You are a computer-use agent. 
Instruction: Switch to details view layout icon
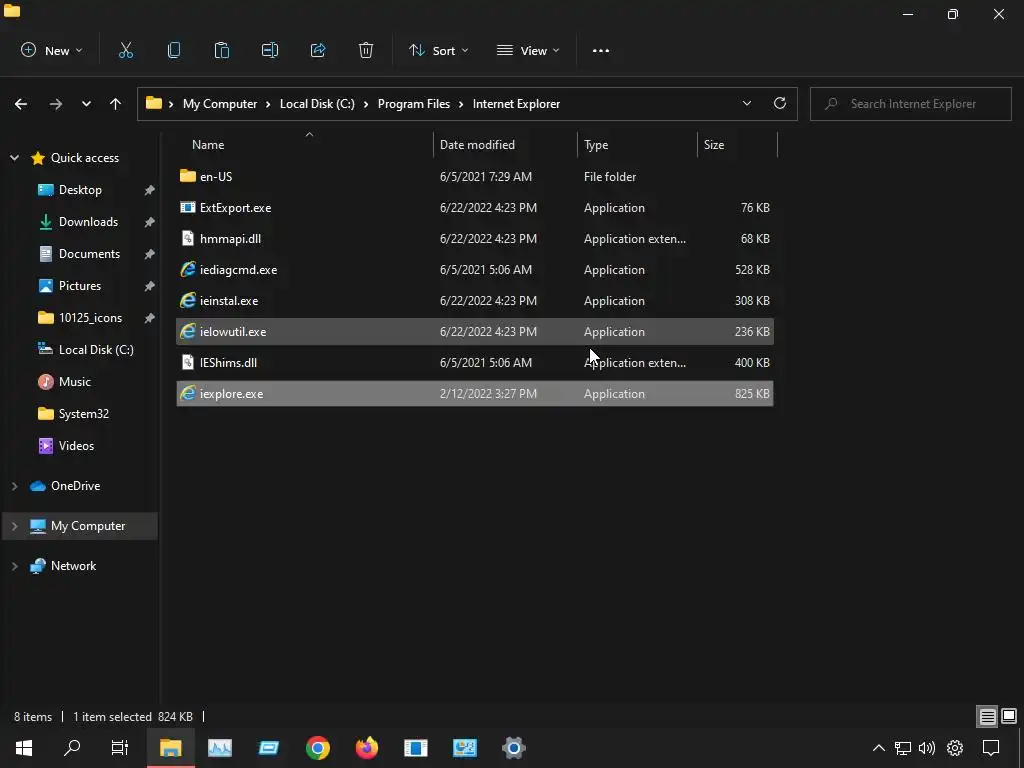pos(987,716)
